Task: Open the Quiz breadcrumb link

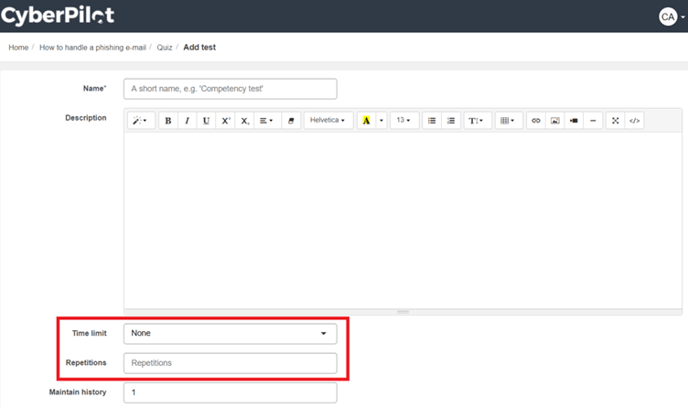Action: 165,47
